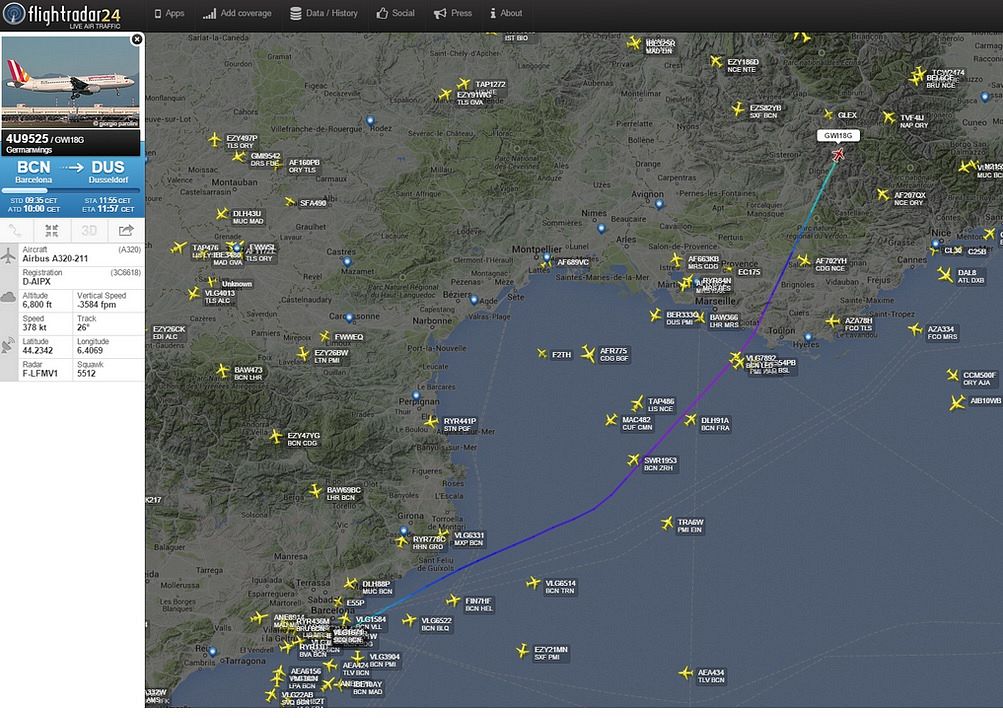Select the FWWEQ aircraft icon
Screen dimensions: 1003x718
point(325,336)
